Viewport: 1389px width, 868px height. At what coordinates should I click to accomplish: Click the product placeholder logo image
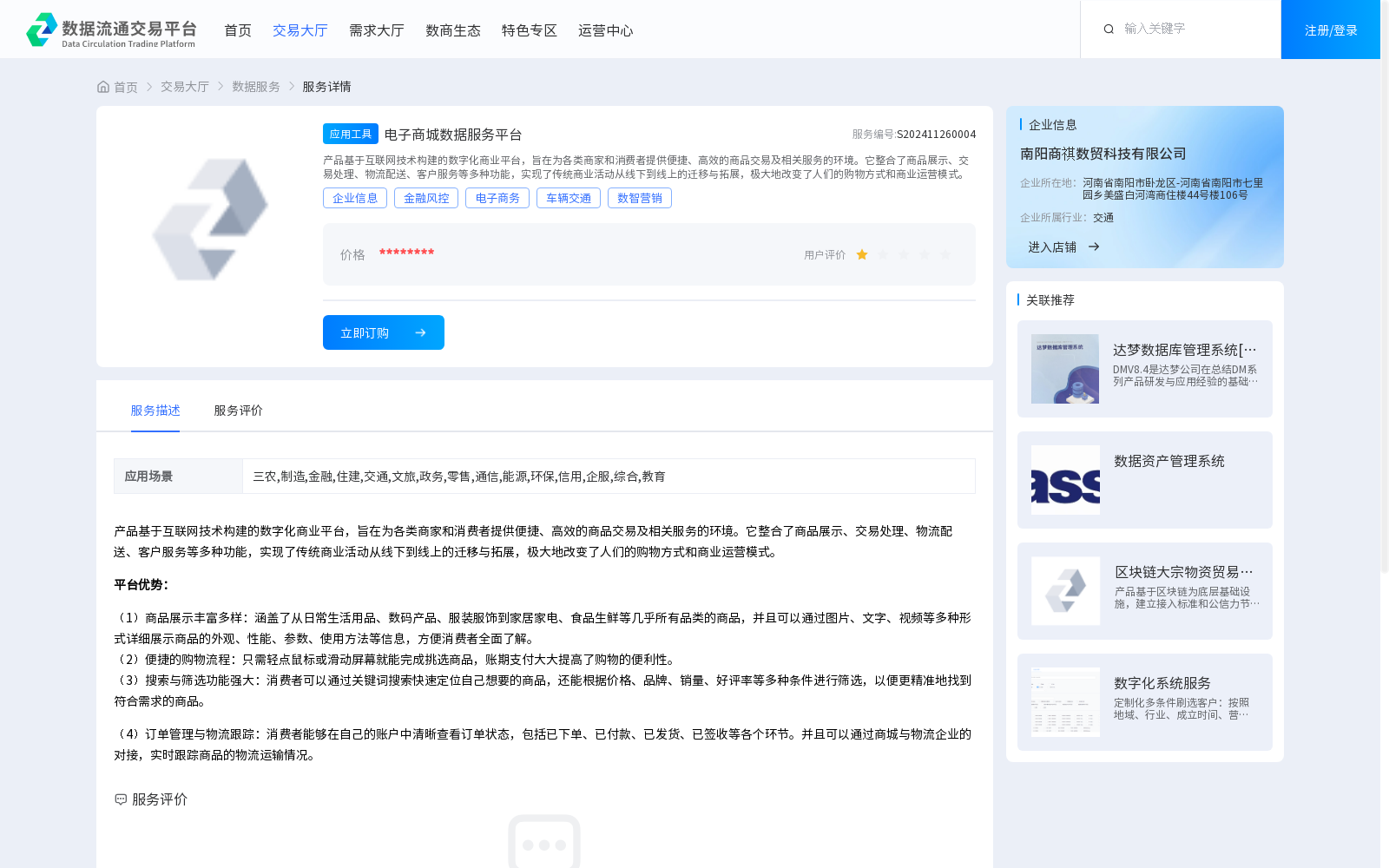click(210, 220)
